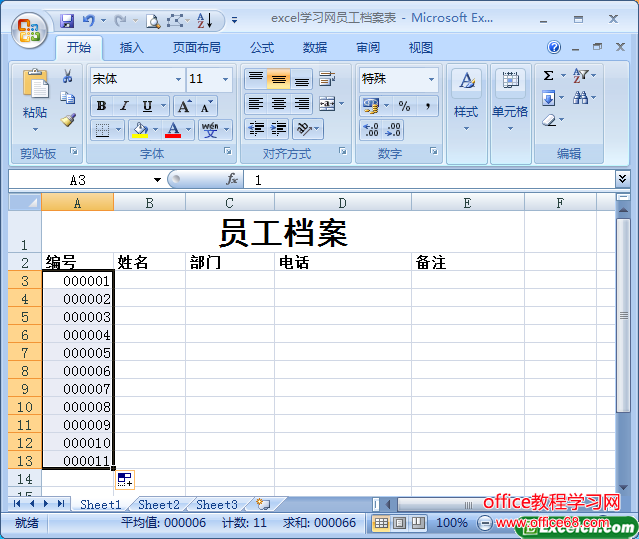Apply comma style to numbers
This screenshot has width=639, height=539.
427,106
